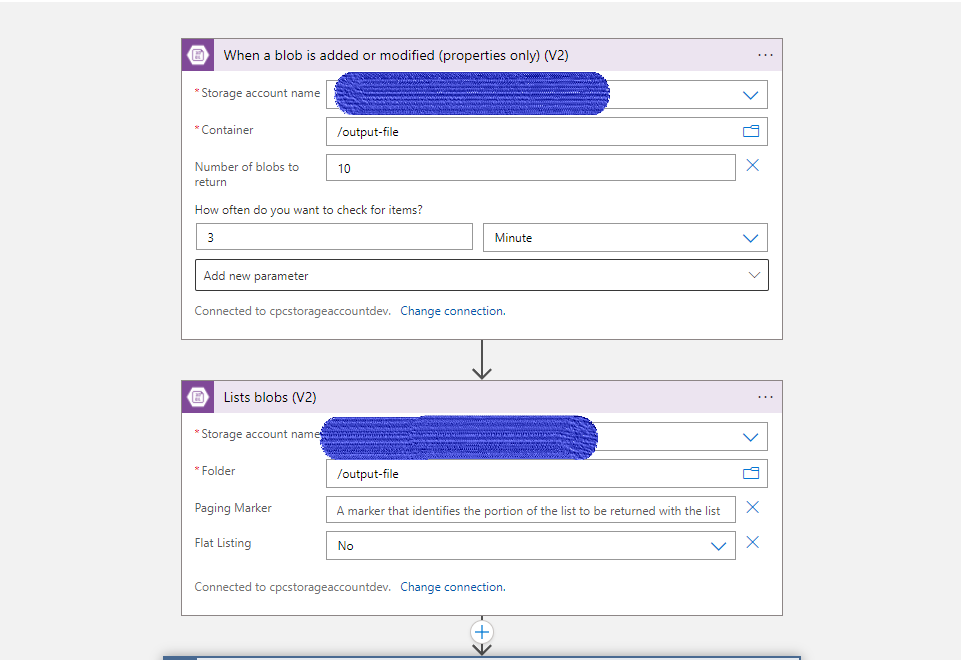Remove the Flat Listing parameter
The height and width of the screenshot is (660, 961).
pyautogui.click(x=753, y=542)
